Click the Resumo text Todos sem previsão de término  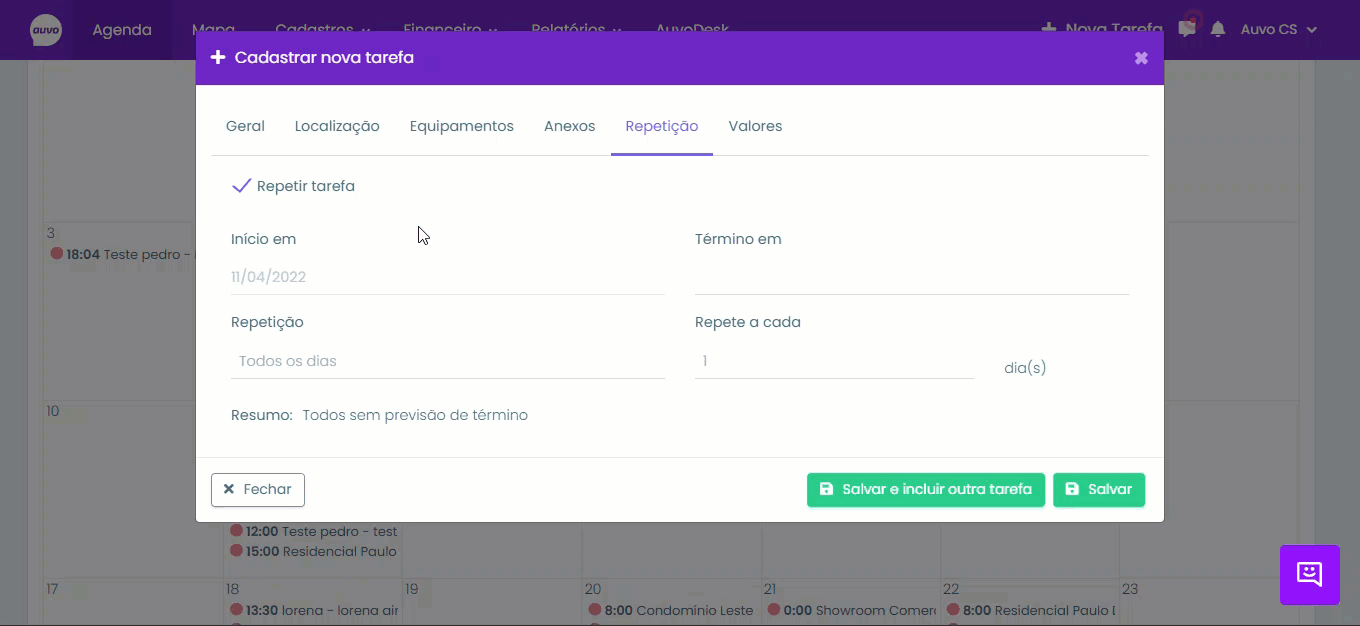point(415,415)
